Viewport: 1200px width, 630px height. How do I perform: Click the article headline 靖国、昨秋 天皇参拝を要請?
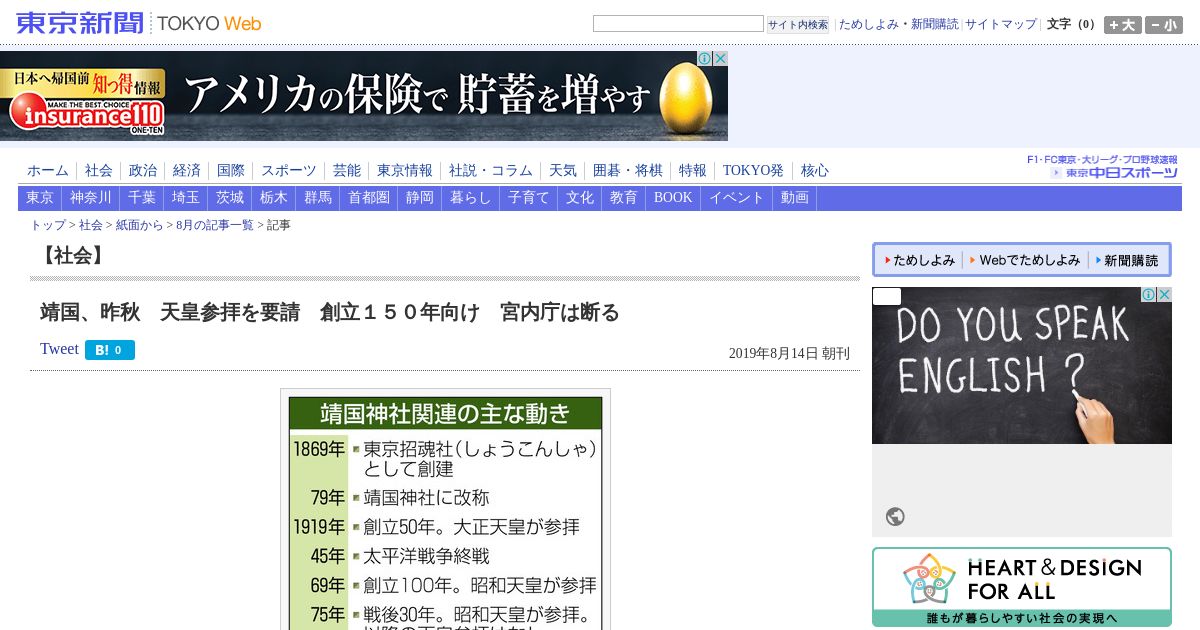(330, 313)
